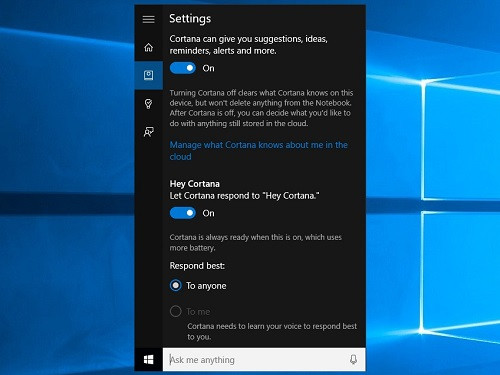
Task: Click 'Cortana needs to learn your voice' text
Action: click(x=272, y=331)
